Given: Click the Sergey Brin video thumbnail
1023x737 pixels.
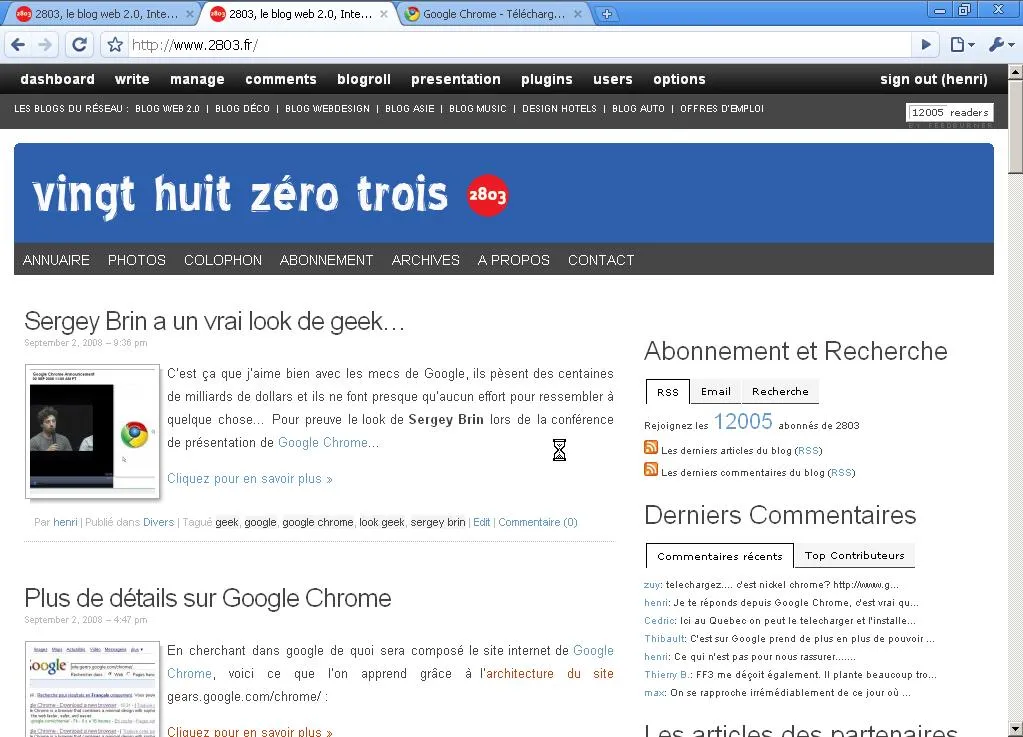Looking at the screenshot, I should pyautogui.click(x=93, y=432).
